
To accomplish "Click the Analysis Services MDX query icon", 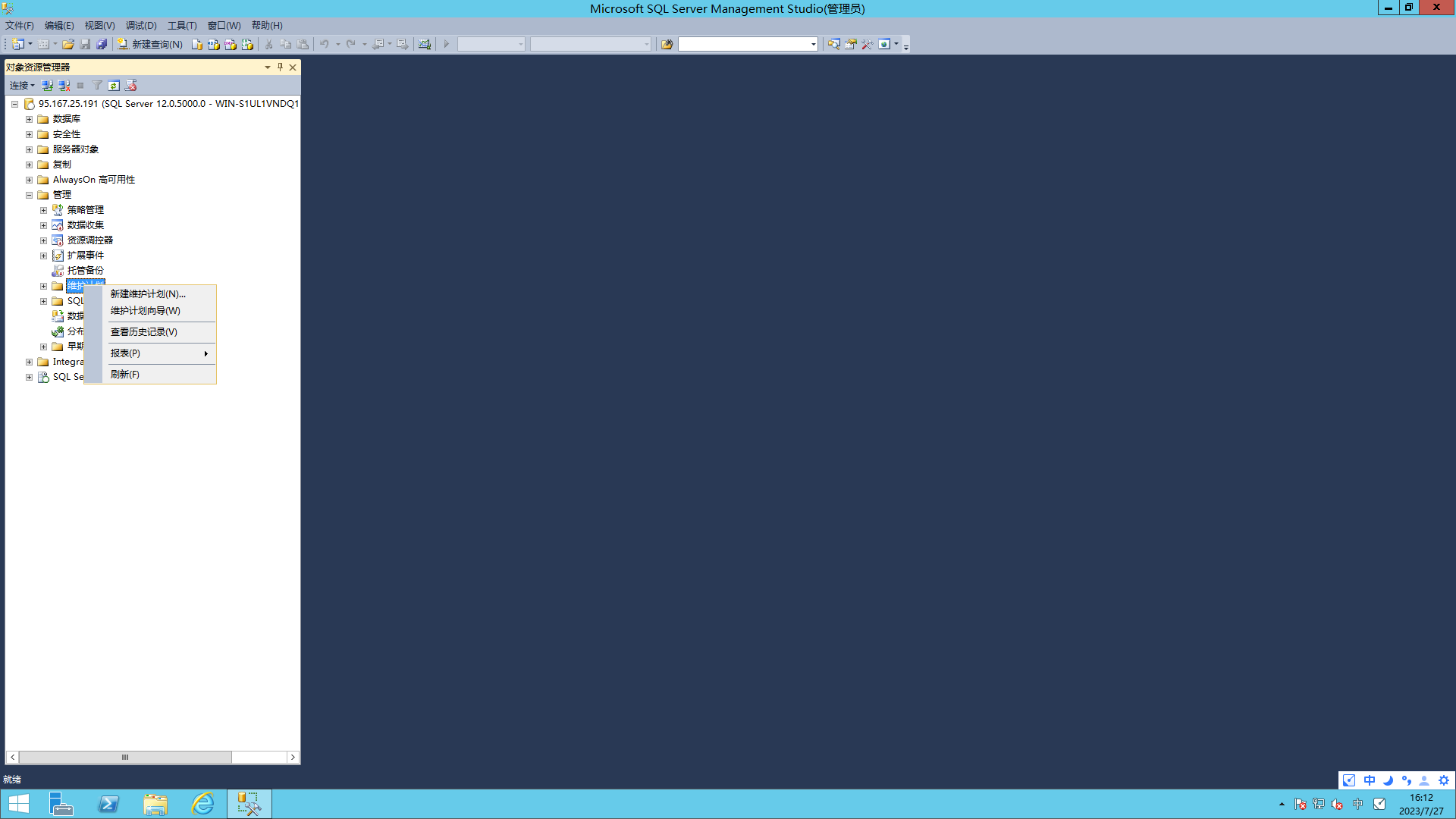I will pyautogui.click(x=214, y=45).
